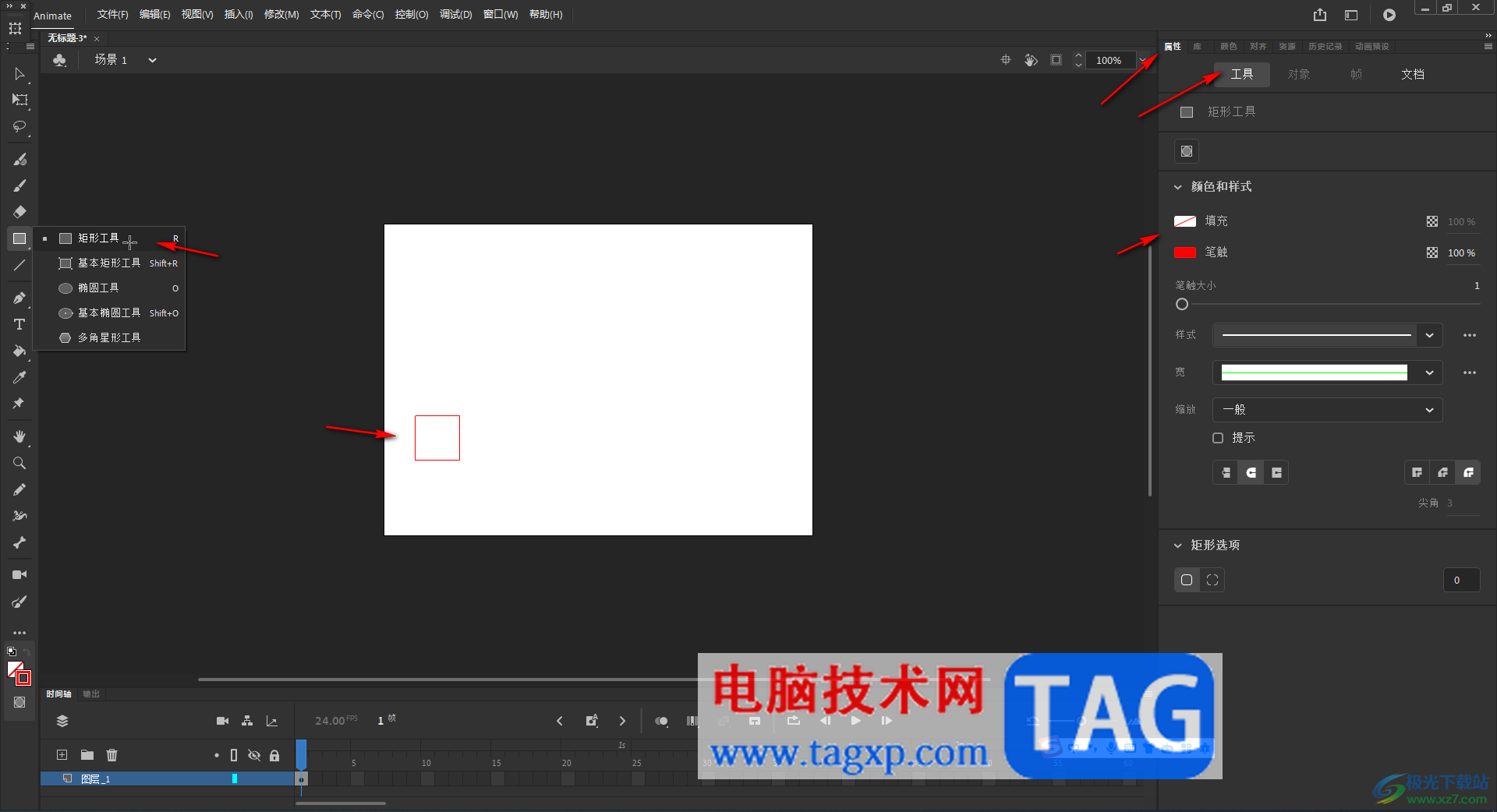Image resolution: width=1497 pixels, height=812 pixels.
Task: Toggle object drawing mode in Properties panel
Action: (1187, 151)
